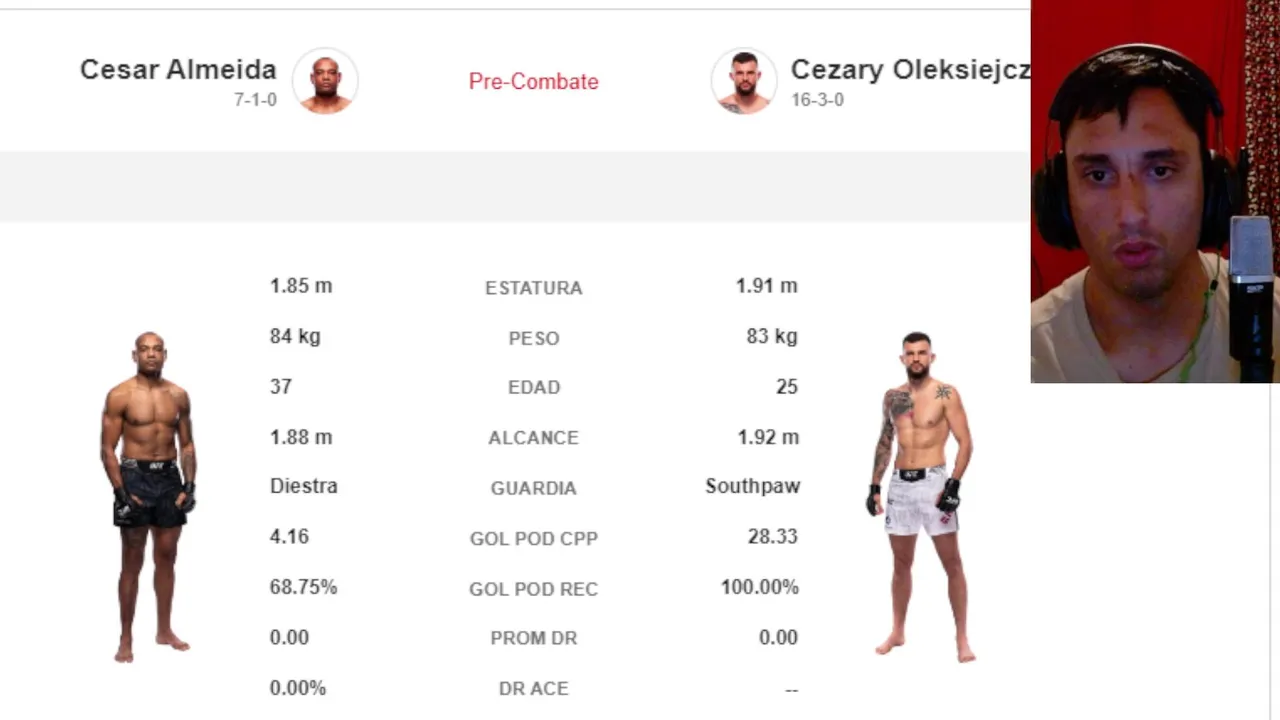Screen dimensions: 1280x720
Task: Click Cezary Oleksiejczuk's round headshot thumbnail
Action: [743, 81]
